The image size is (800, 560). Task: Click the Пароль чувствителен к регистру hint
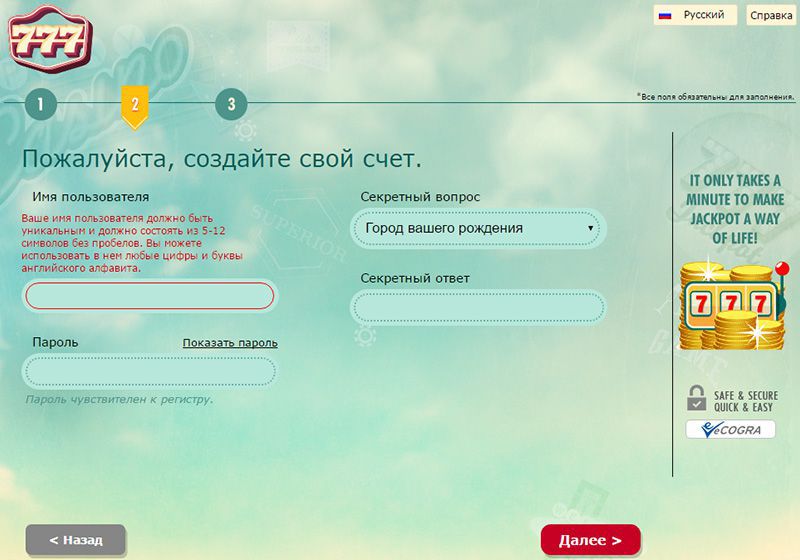(x=119, y=399)
